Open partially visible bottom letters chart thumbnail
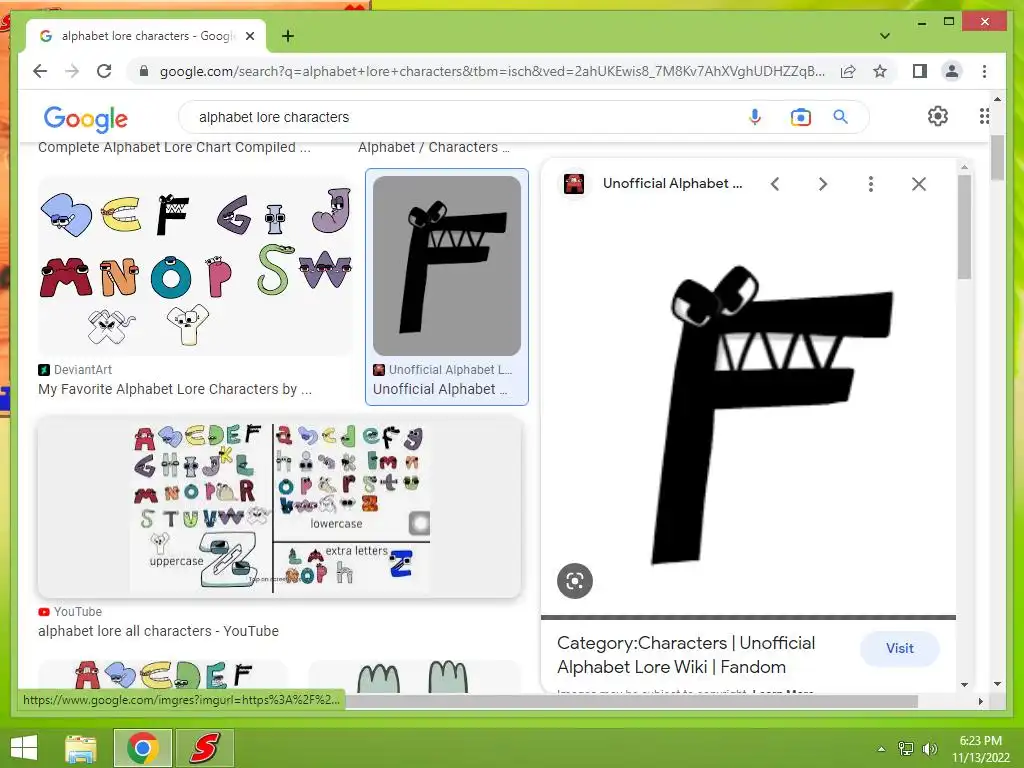The width and height of the screenshot is (1024, 768). pyautogui.click(x=163, y=676)
